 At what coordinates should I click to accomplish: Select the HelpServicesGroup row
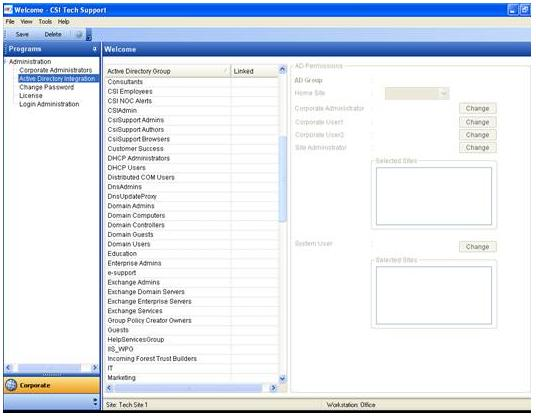click(x=192, y=339)
